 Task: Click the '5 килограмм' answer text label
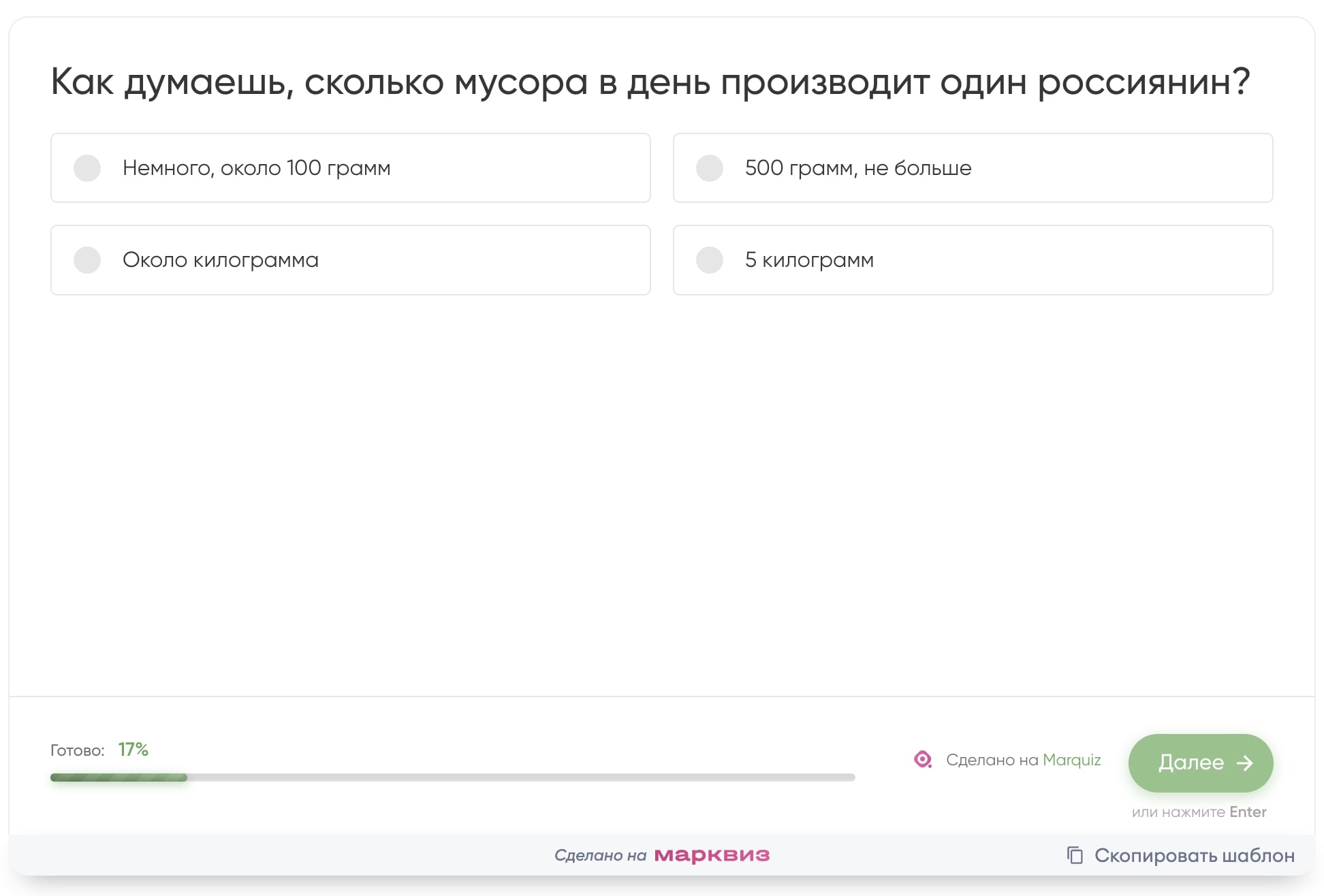pyautogui.click(x=809, y=260)
